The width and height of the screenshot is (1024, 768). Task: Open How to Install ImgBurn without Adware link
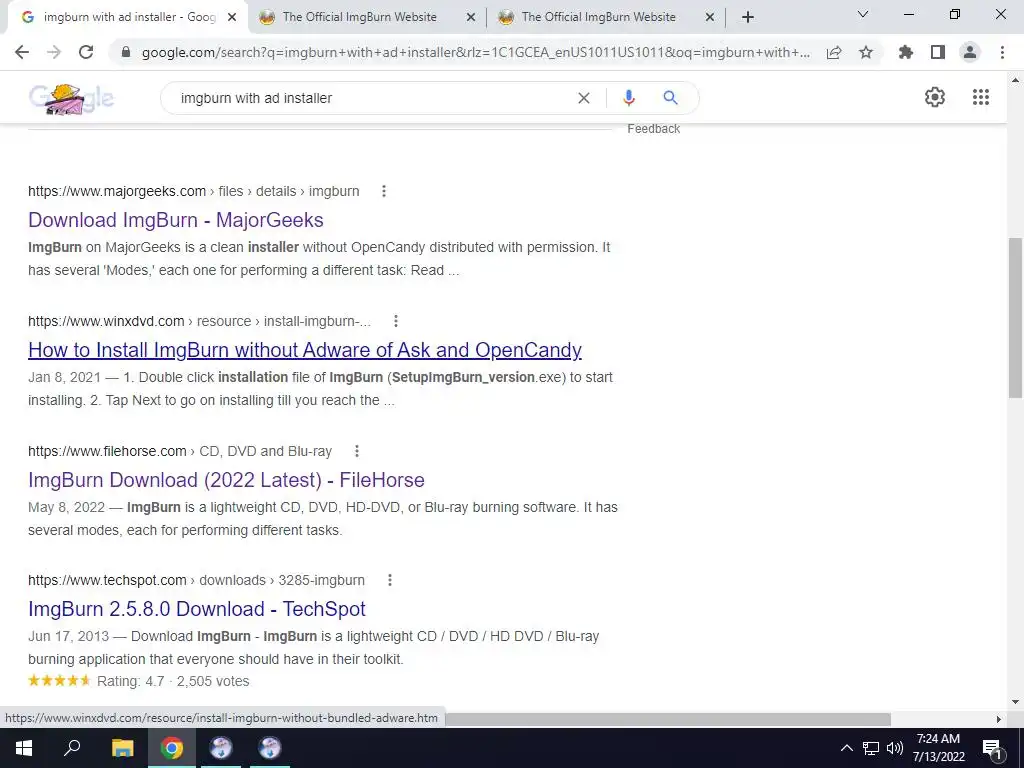(x=305, y=350)
